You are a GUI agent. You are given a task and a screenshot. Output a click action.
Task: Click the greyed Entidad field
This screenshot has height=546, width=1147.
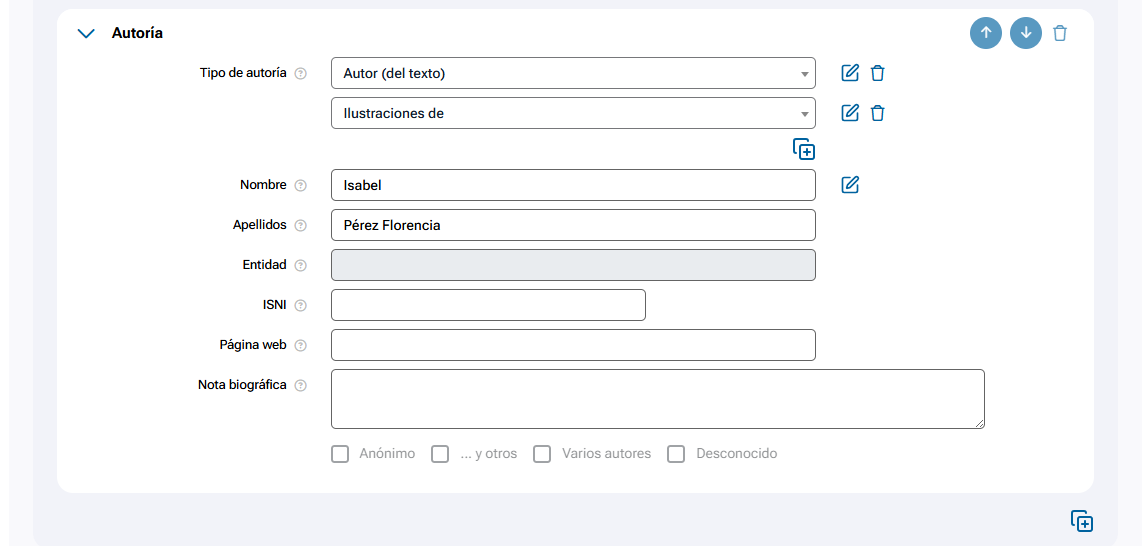click(x=573, y=265)
